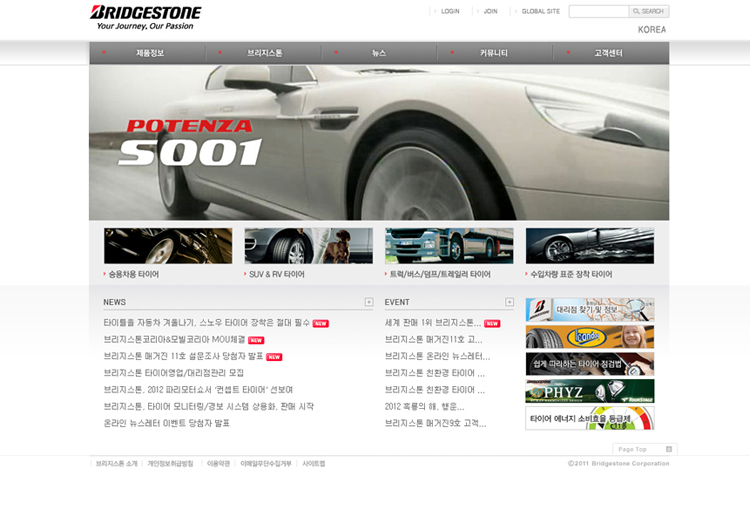The height and width of the screenshot is (525, 750).
Task: Open footer link 이용약관
Action: click(218, 463)
